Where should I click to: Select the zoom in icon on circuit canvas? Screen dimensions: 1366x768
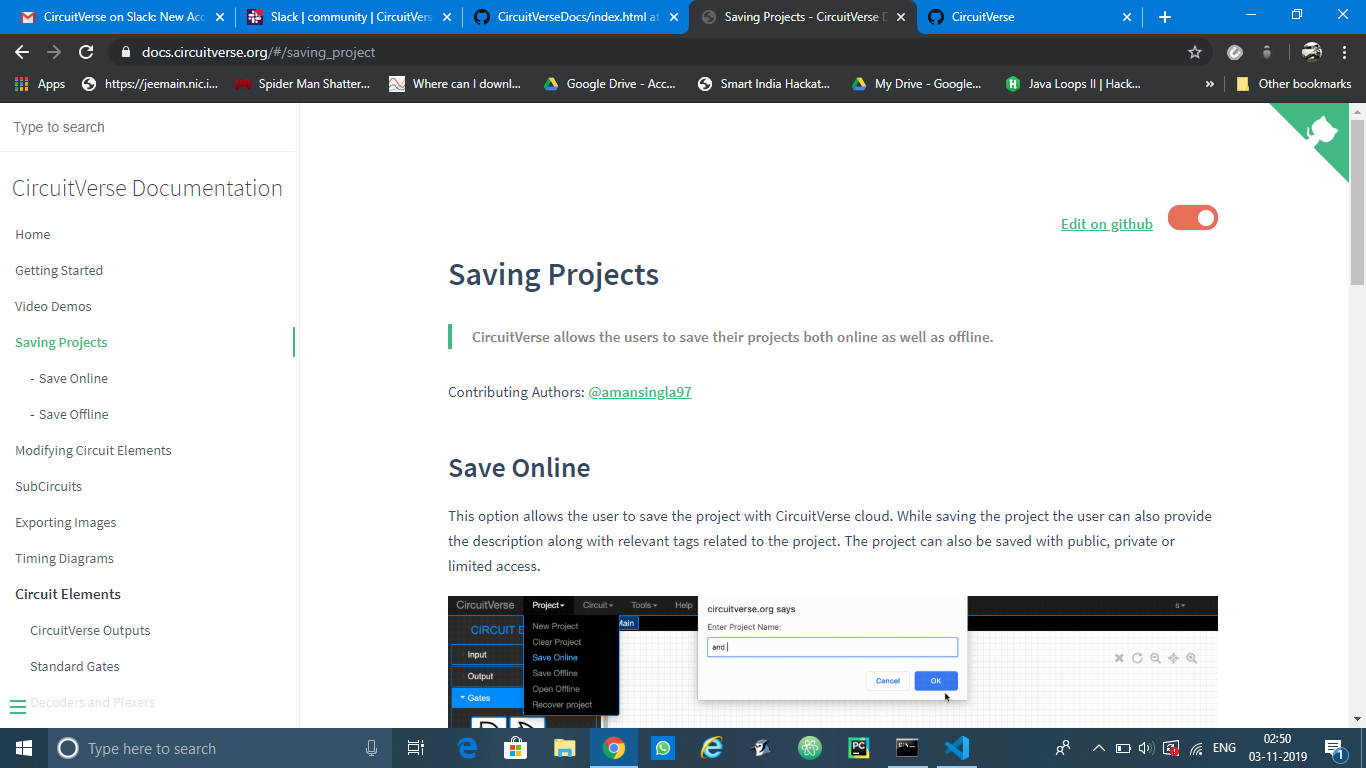click(x=1191, y=658)
